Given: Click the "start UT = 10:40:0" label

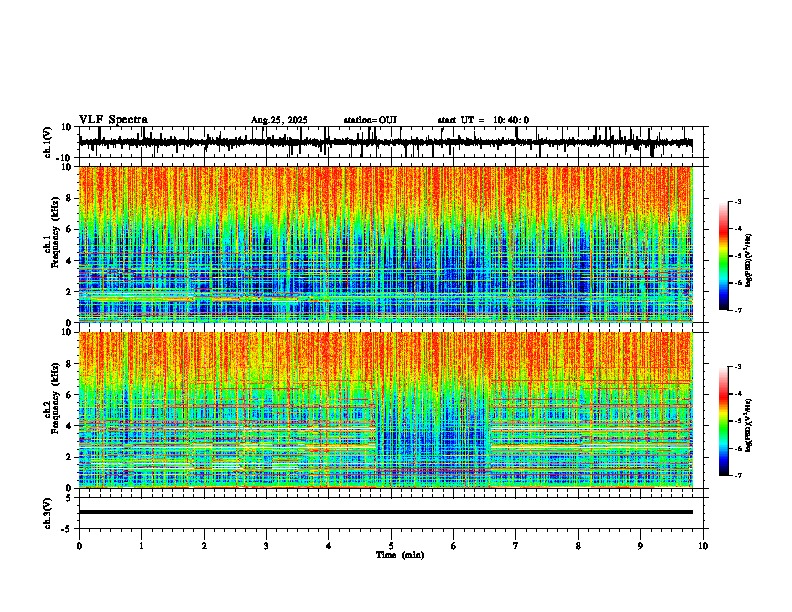Looking at the screenshot, I should (x=483, y=120).
